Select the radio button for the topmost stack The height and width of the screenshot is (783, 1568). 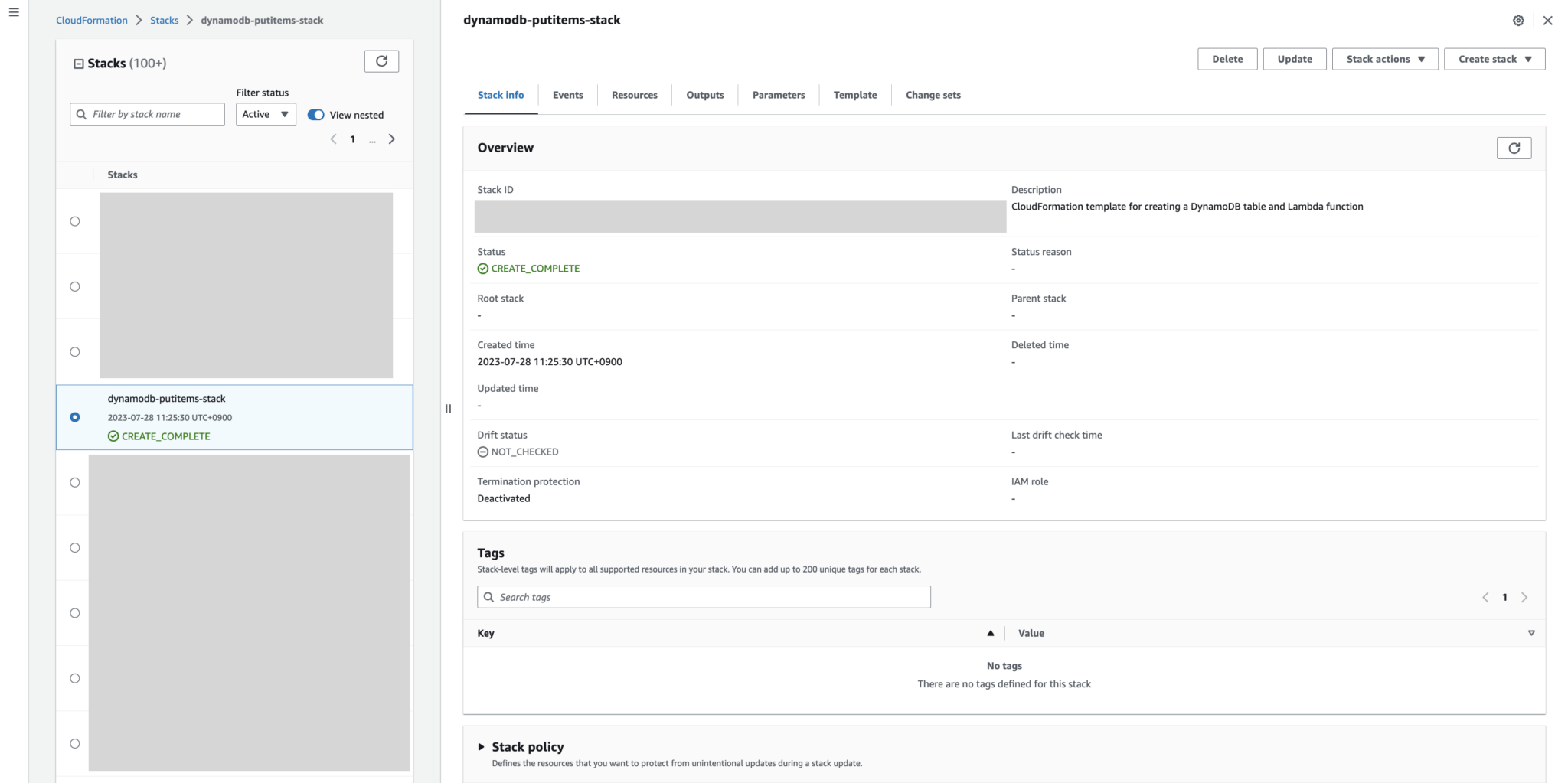(x=74, y=220)
